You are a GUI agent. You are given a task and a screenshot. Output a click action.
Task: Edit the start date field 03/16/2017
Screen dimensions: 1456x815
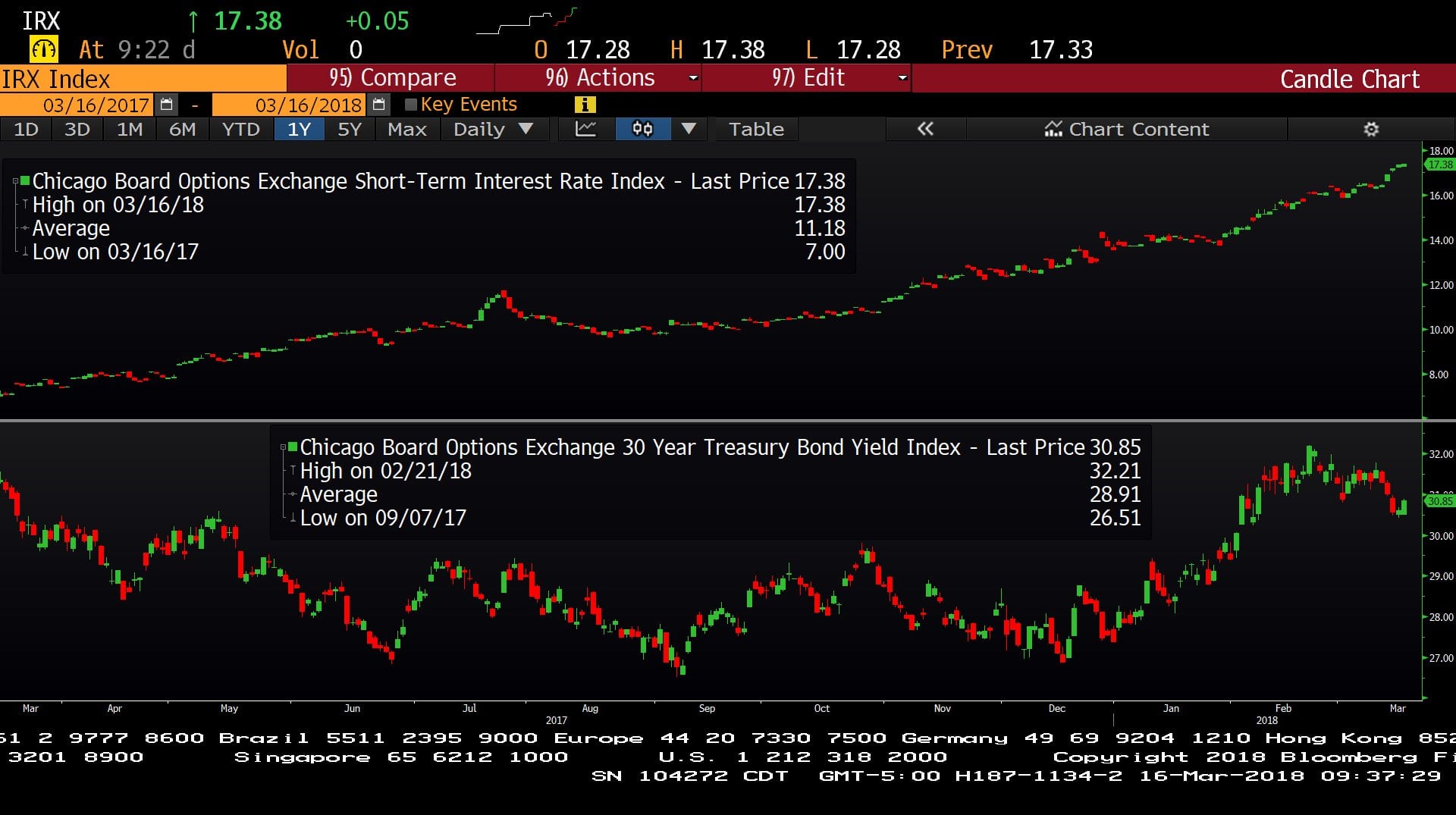click(x=77, y=105)
